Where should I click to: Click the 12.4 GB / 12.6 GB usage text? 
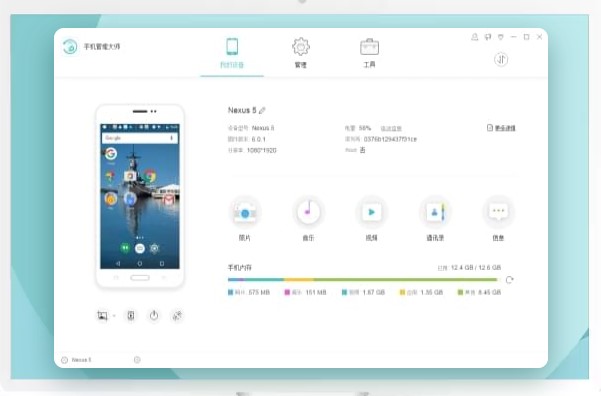[476, 268]
